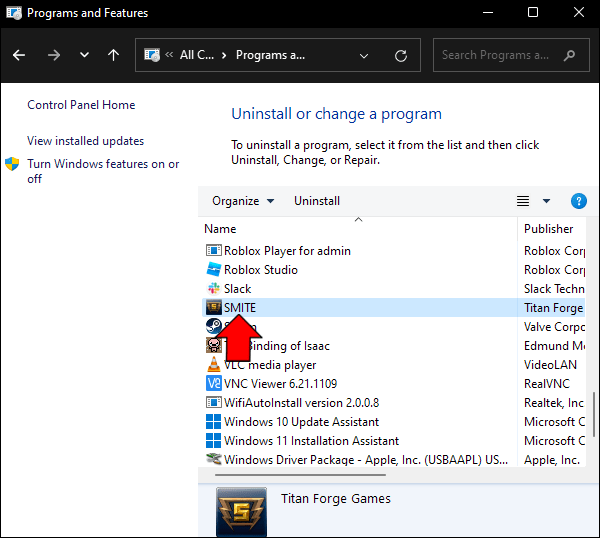
Task: Click the Apple, Inc. publisher cell
Action: point(552,460)
